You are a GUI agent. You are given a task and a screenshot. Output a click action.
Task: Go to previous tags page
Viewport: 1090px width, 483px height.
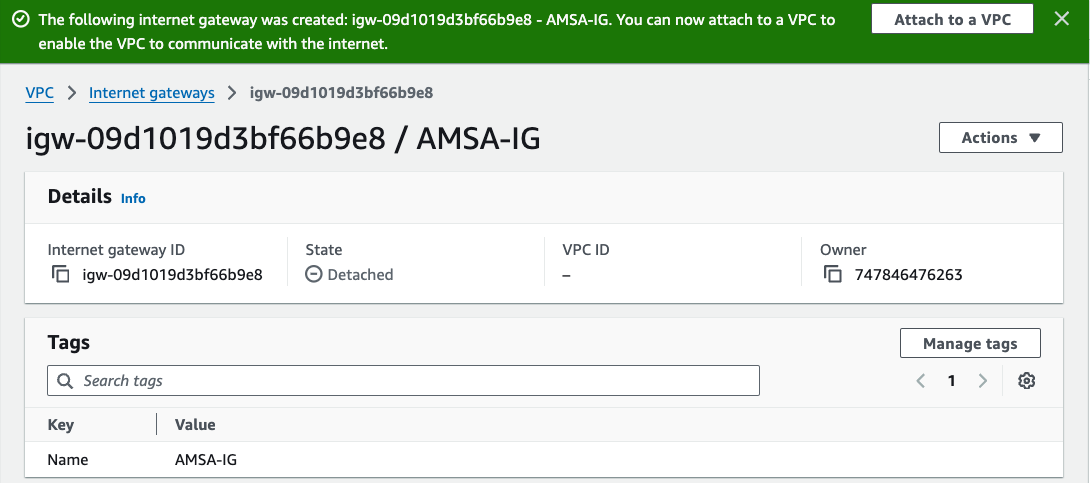click(x=921, y=381)
